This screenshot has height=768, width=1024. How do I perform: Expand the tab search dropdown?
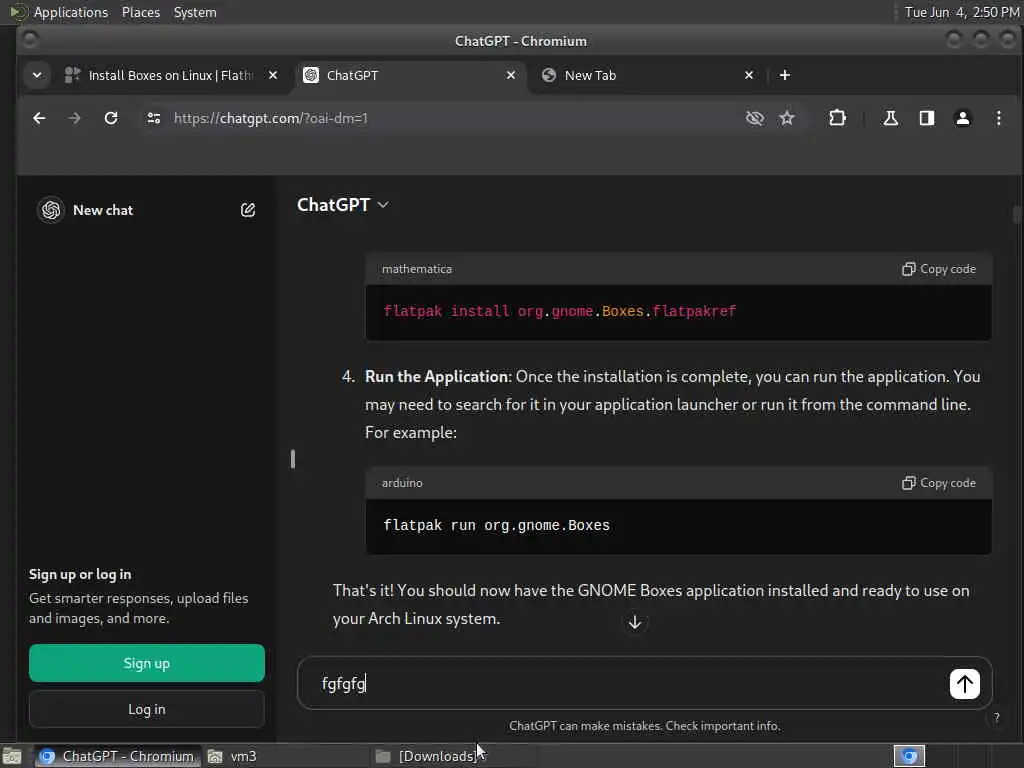[37, 75]
